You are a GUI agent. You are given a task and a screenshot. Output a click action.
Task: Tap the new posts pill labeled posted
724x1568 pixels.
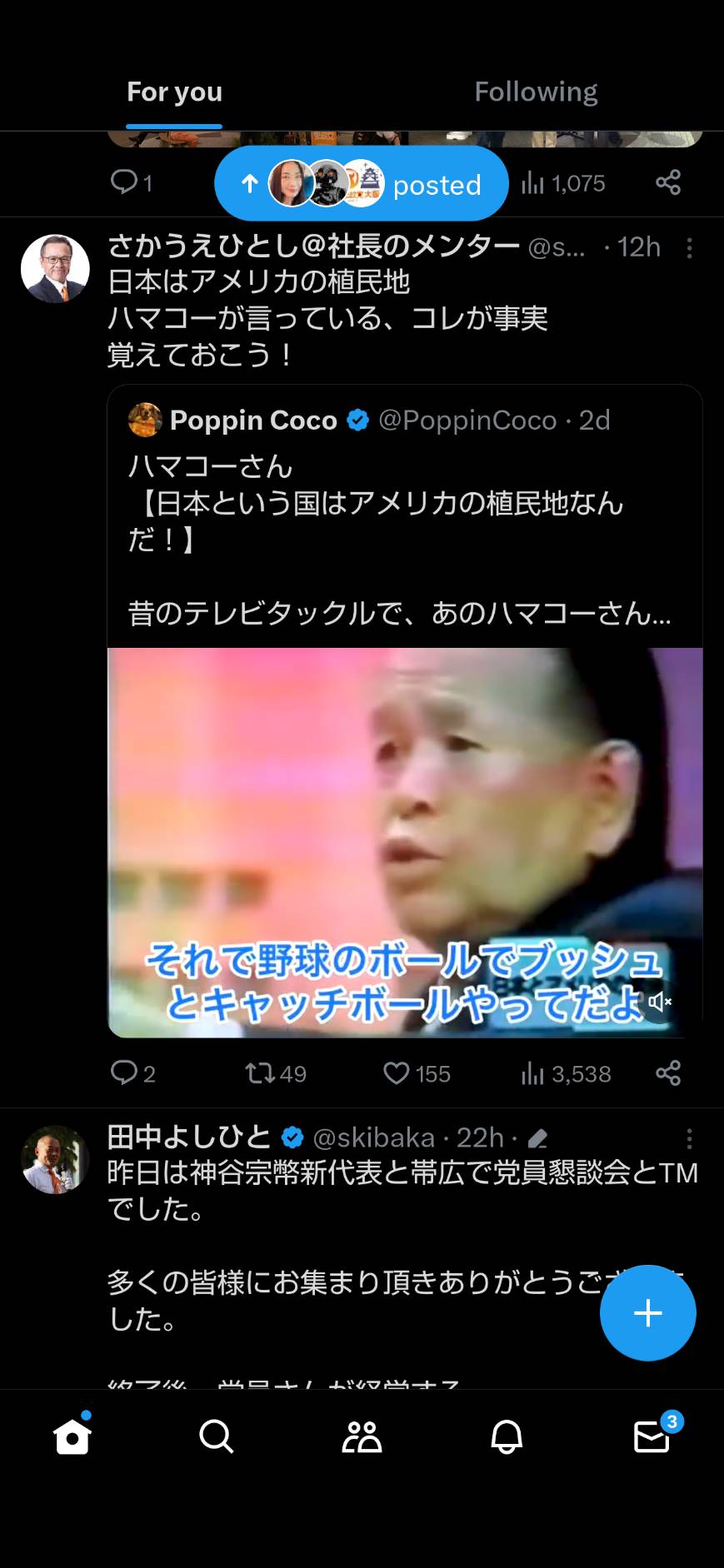coord(362,183)
